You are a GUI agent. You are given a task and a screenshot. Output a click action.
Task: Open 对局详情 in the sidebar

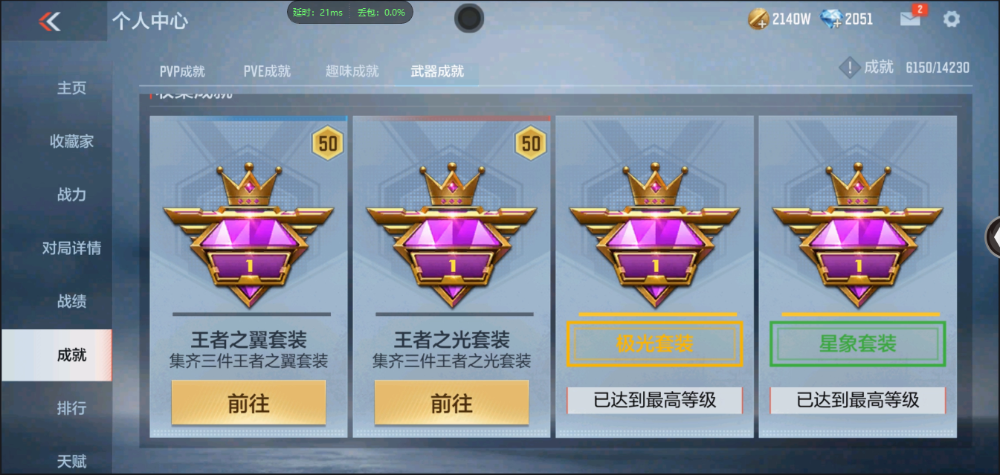[71, 248]
